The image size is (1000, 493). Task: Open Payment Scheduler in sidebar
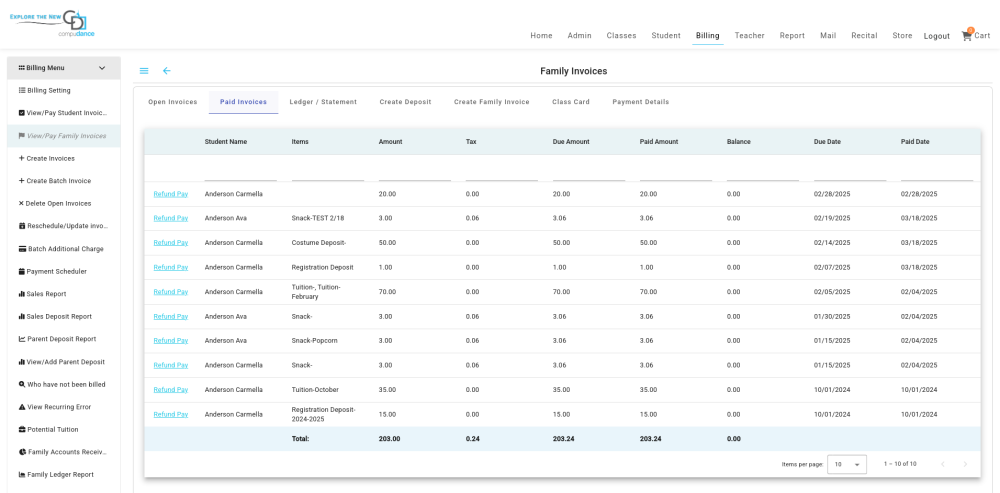pos(63,271)
